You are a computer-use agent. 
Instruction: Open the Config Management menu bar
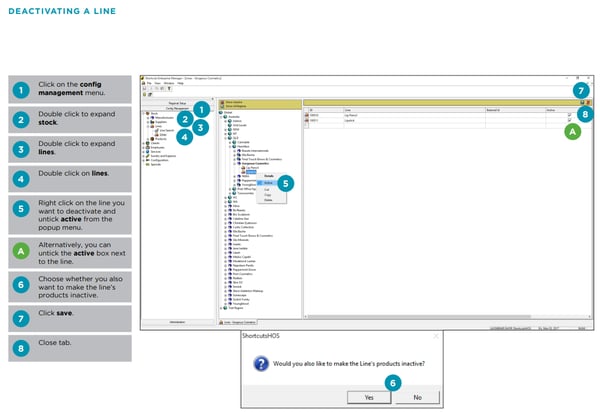click(177, 108)
